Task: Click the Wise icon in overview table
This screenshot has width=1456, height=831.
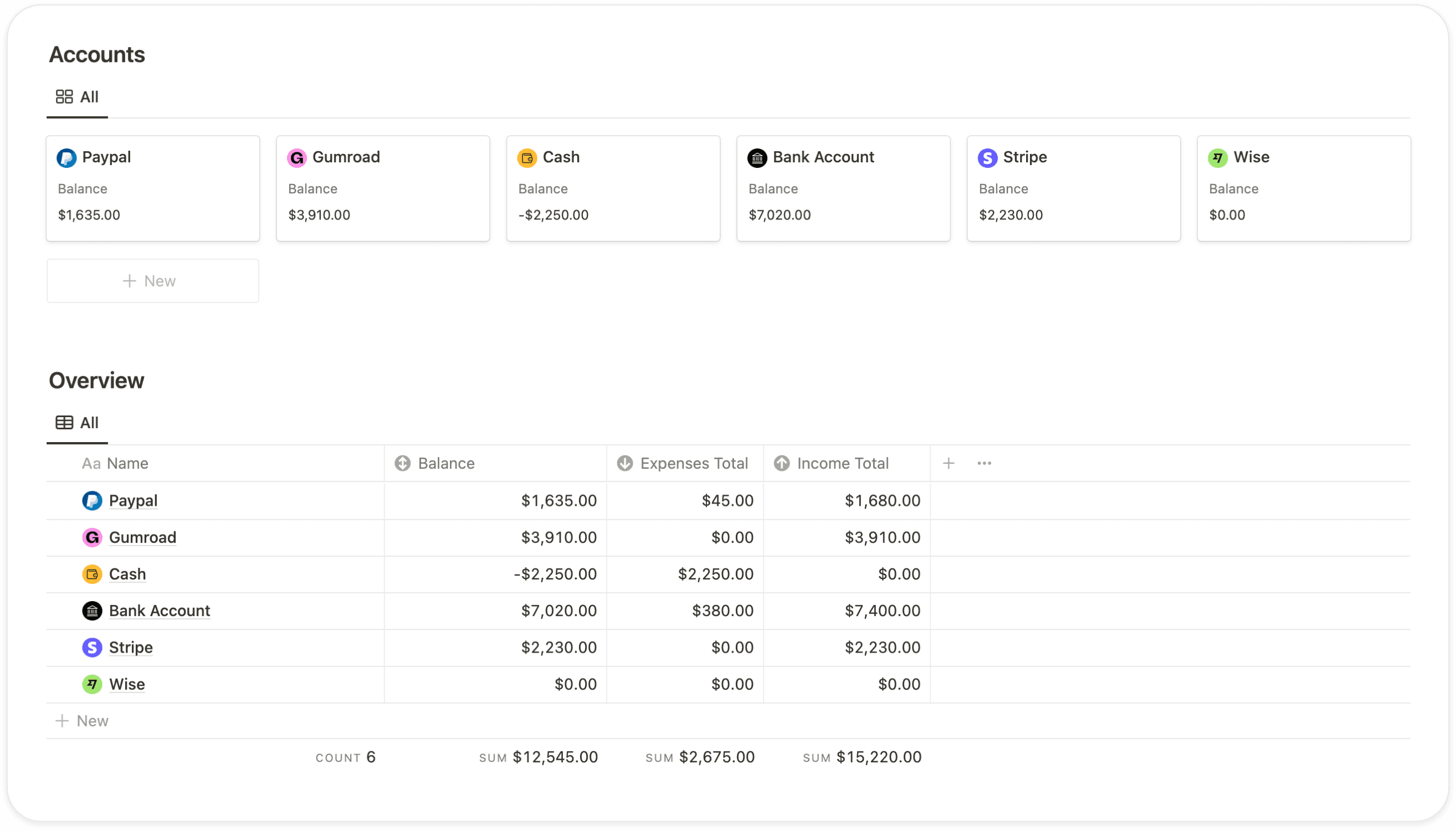Action: point(92,684)
